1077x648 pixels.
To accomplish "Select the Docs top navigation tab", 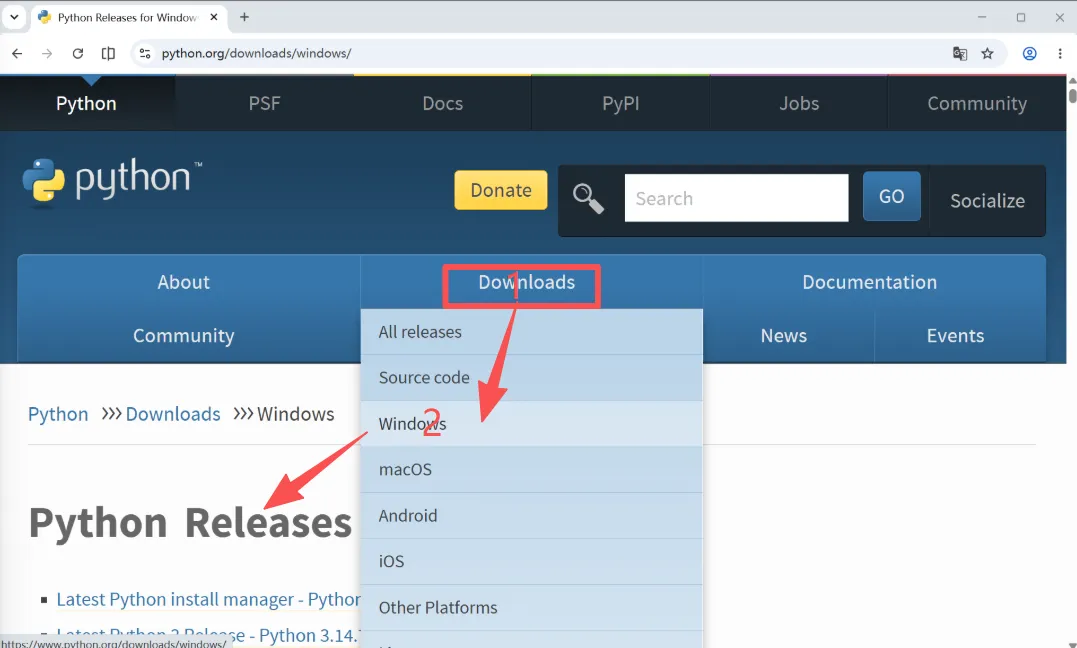I will [442, 103].
